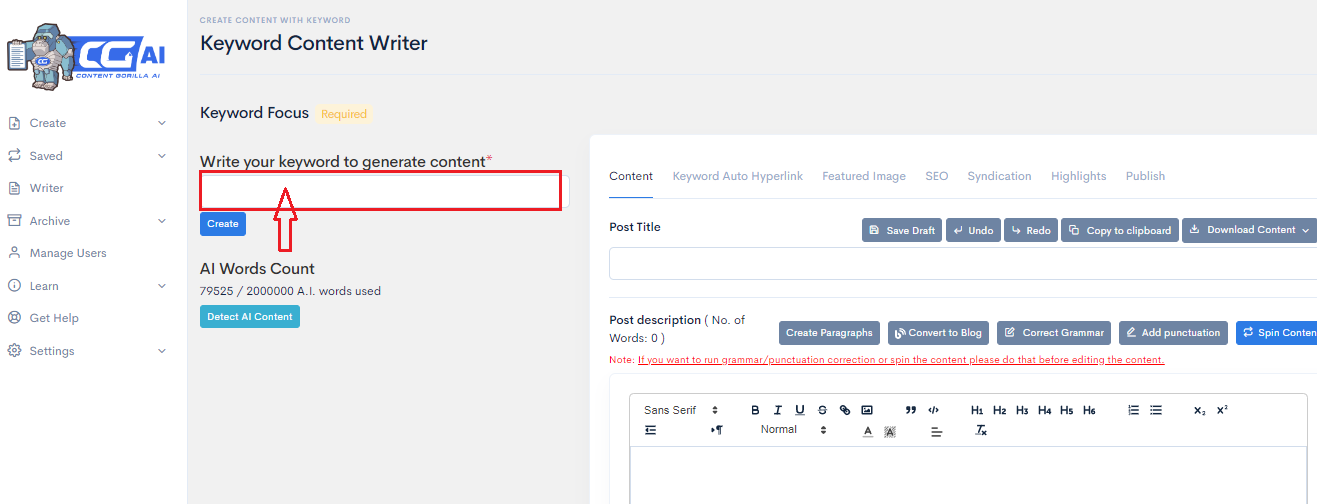Clear text formatting
This screenshot has height=504, width=1317.
pyautogui.click(x=982, y=431)
